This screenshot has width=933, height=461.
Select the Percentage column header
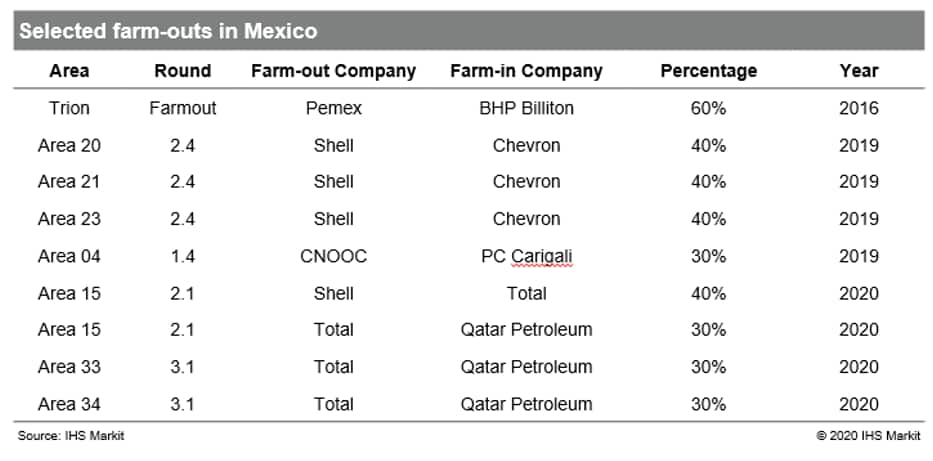[709, 71]
